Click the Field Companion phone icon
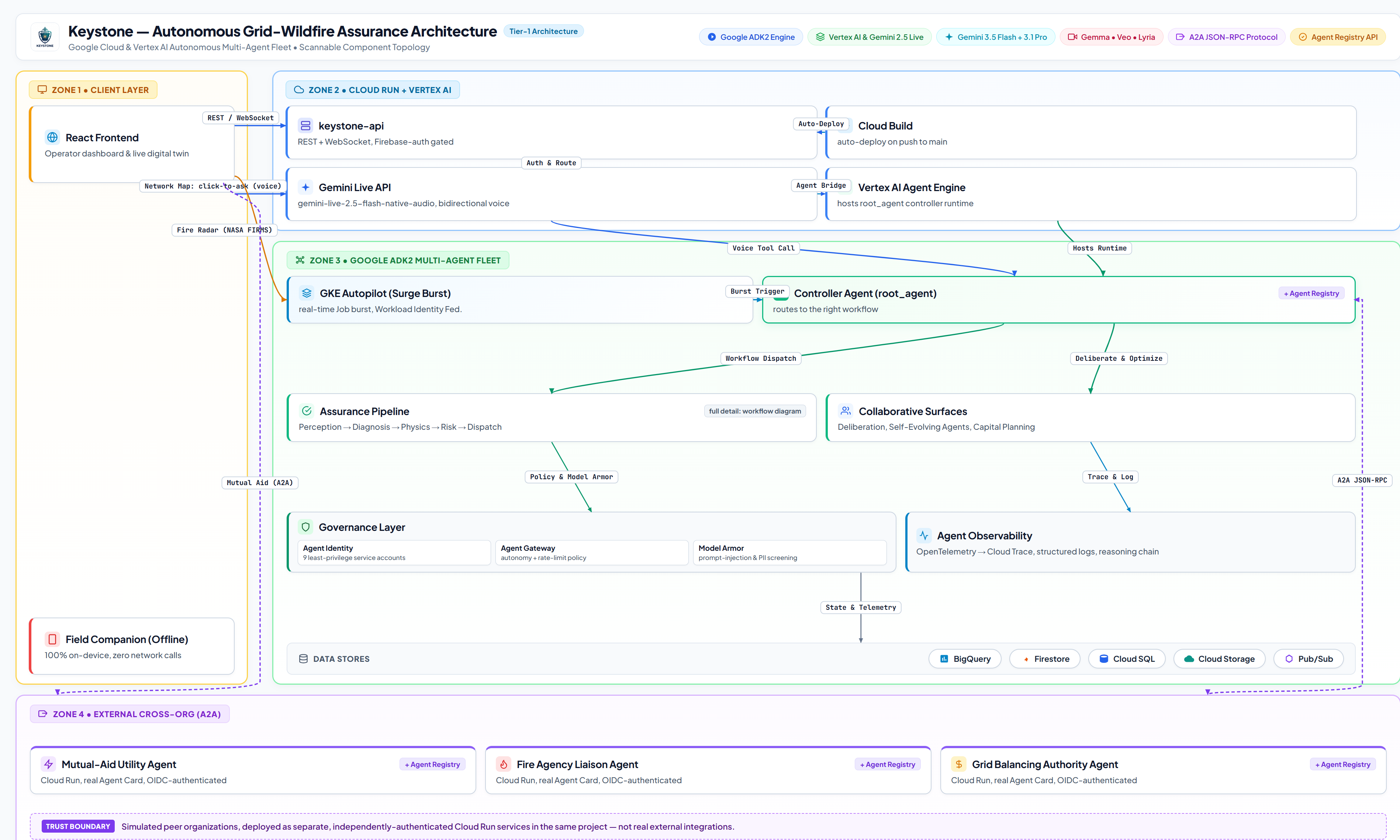This screenshot has height=840, width=1400. point(53,639)
